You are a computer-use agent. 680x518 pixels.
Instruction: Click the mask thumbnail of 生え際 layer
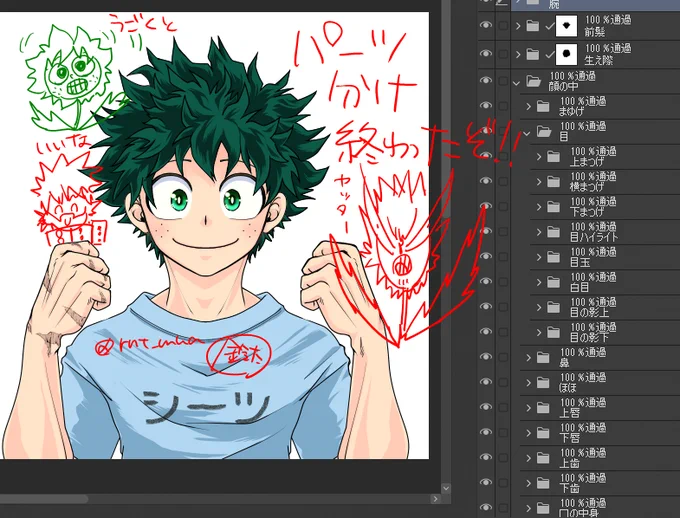click(566, 54)
